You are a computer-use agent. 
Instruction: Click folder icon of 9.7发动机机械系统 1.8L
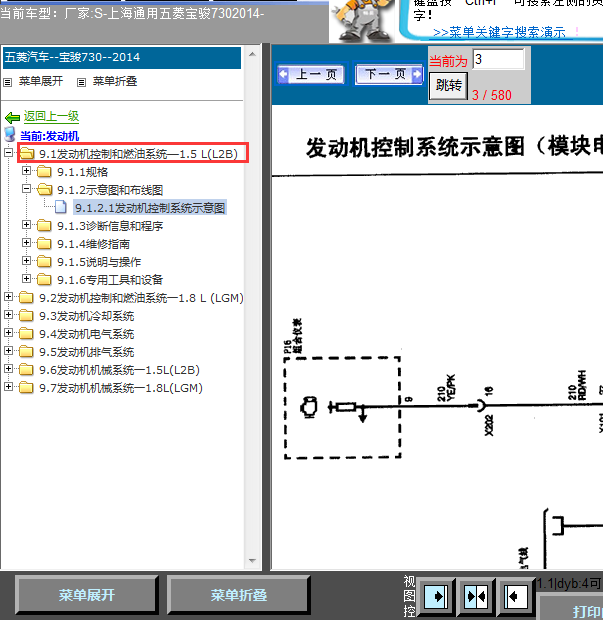[26, 388]
